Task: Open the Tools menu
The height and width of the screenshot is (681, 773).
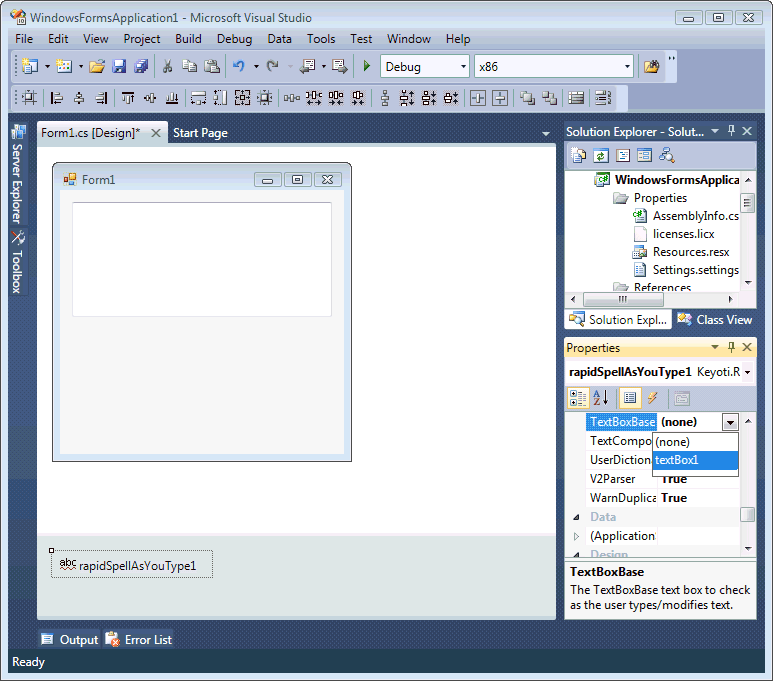Action: click(x=321, y=39)
